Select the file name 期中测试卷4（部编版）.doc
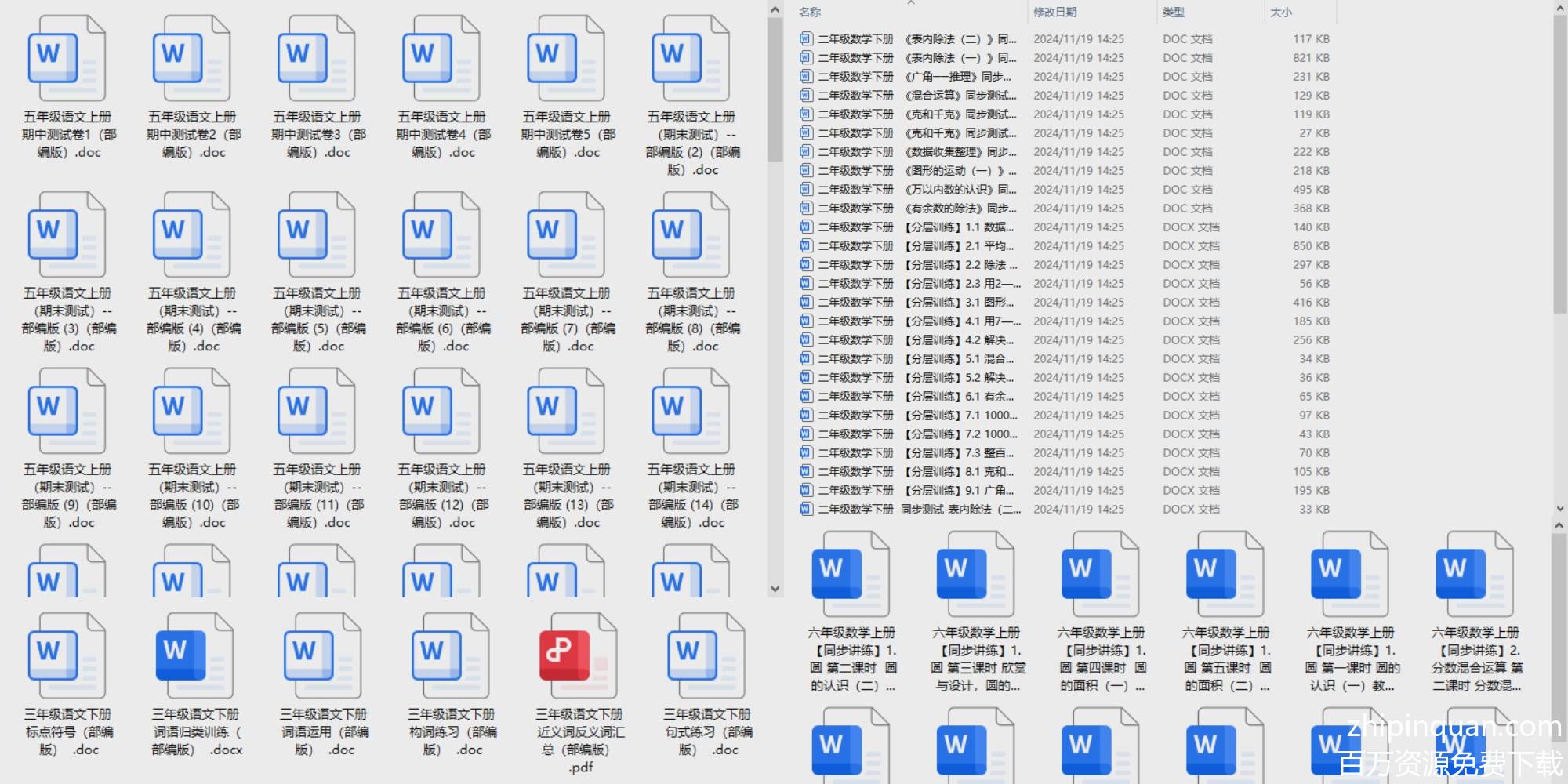Viewport: 1568px width, 784px height. pyautogui.click(x=443, y=134)
